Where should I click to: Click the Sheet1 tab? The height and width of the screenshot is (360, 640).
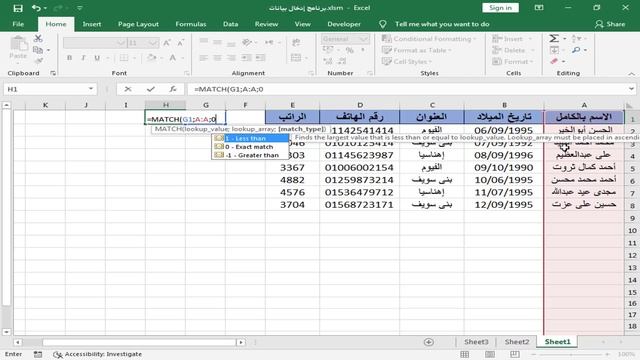point(558,342)
